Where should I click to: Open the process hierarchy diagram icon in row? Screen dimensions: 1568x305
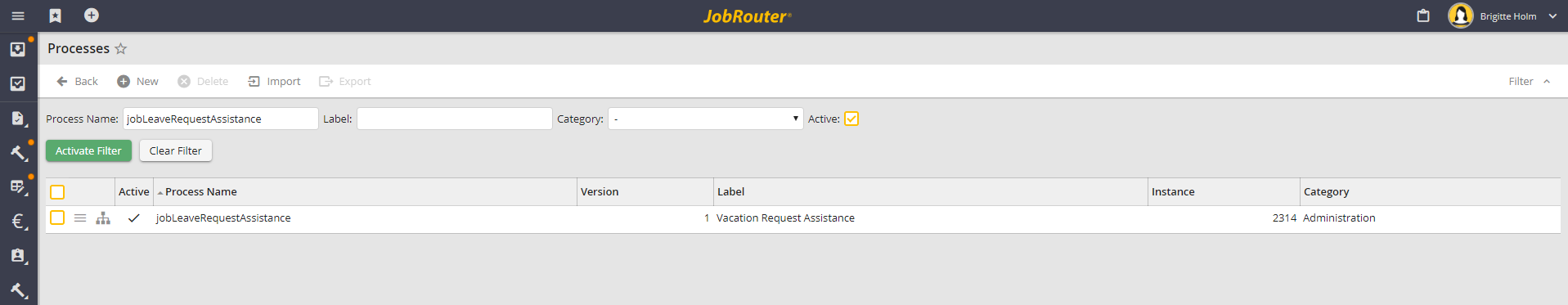coord(103,218)
